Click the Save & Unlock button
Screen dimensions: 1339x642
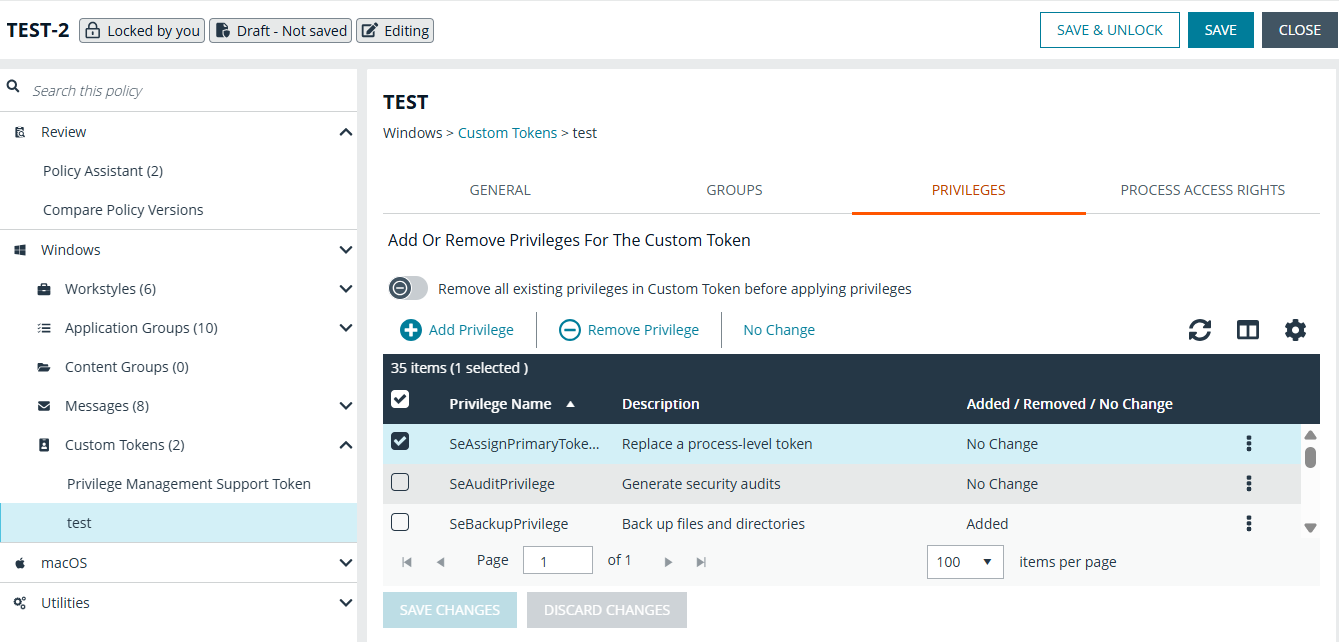[x=1110, y=30]
